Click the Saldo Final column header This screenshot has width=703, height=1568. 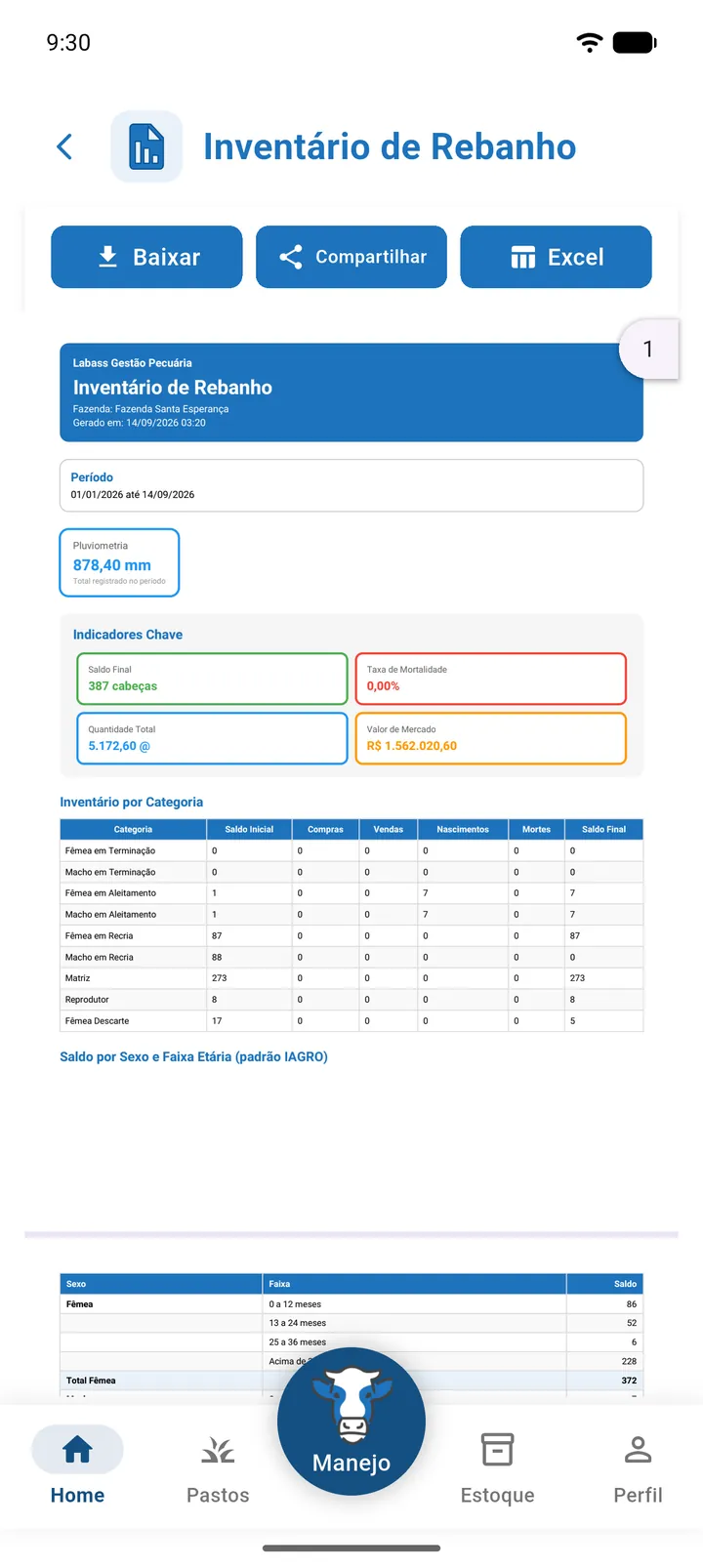603,829
